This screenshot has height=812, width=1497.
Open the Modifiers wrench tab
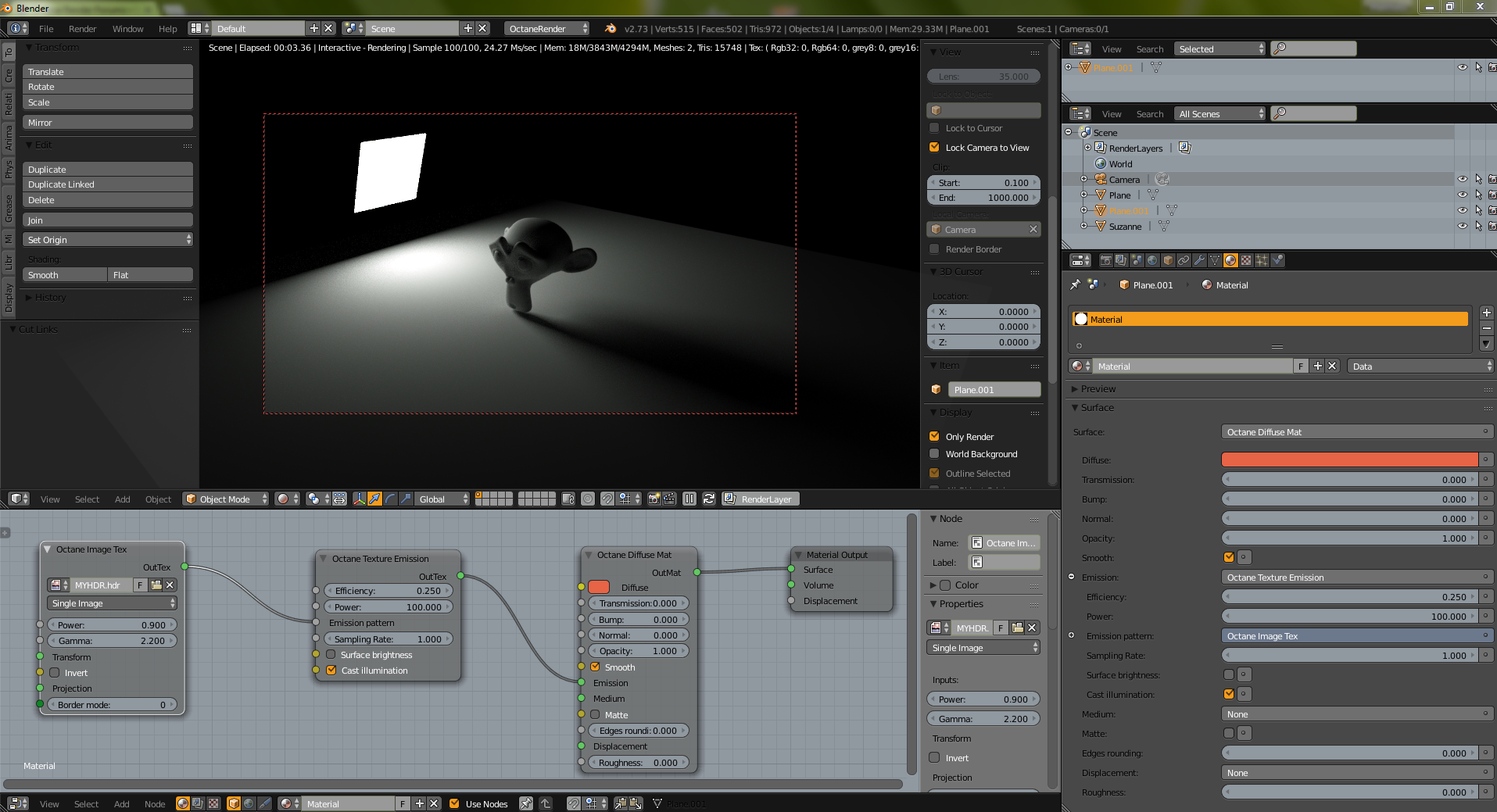click(1199, 260)
